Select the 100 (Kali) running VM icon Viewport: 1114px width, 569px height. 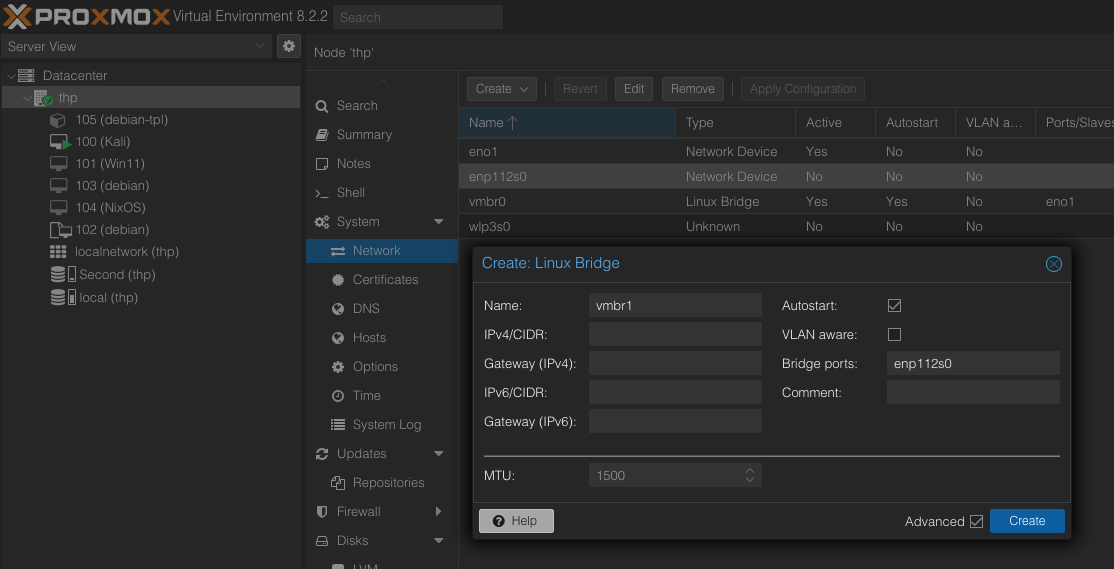tap(60, 142)
